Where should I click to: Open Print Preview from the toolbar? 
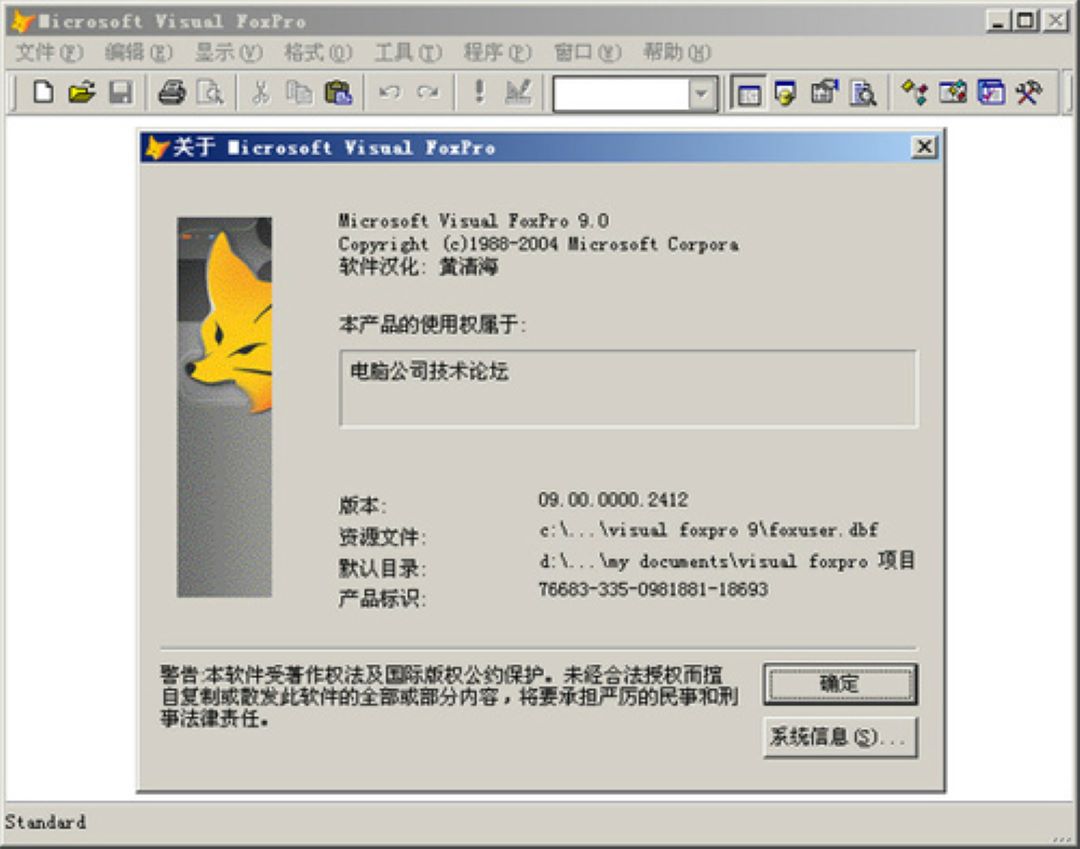(211, 93)
